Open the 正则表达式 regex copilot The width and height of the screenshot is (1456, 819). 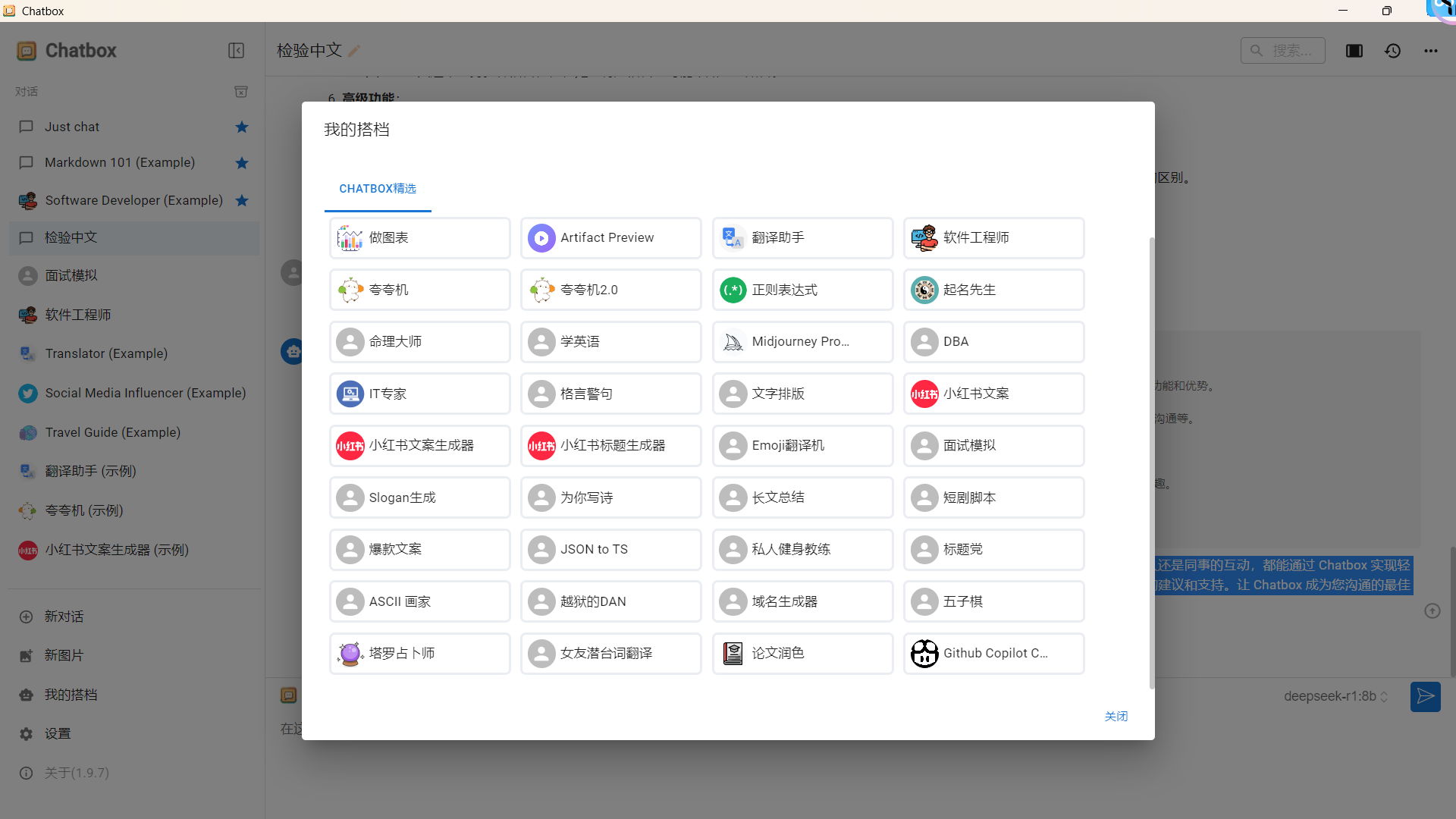point(803,290)
